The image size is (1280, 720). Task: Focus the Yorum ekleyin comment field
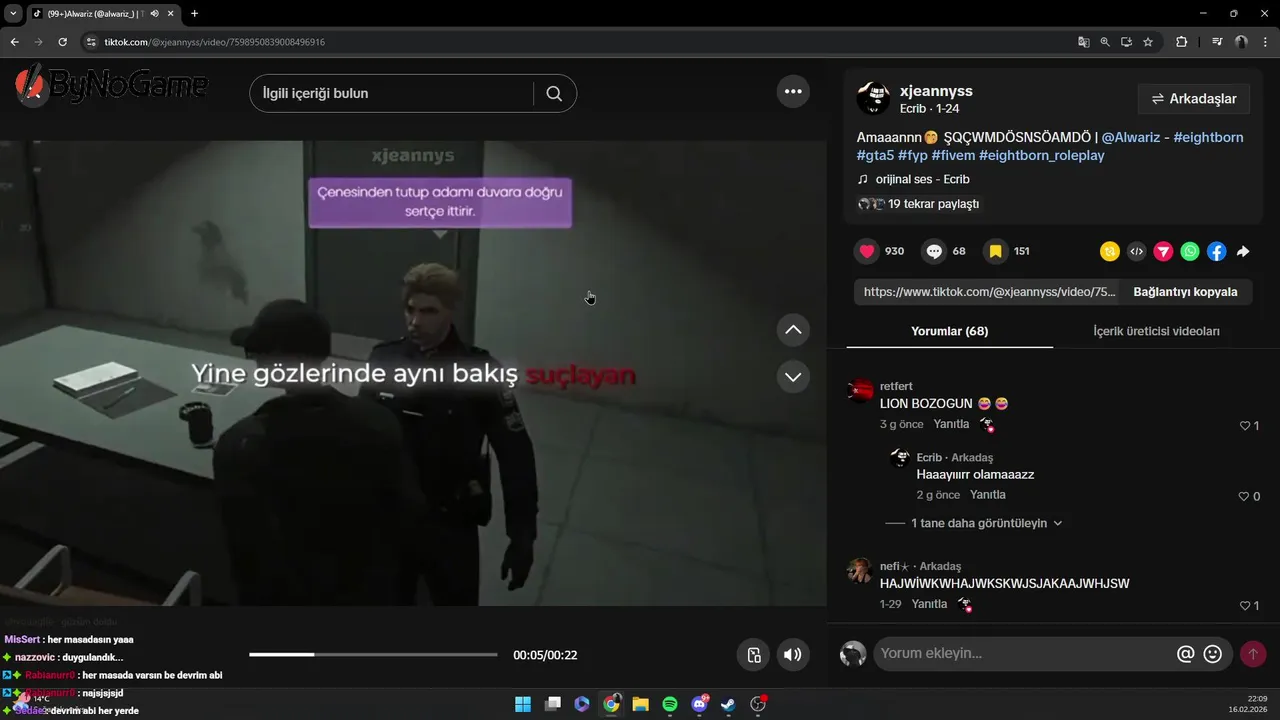[x=1024, y=654]
